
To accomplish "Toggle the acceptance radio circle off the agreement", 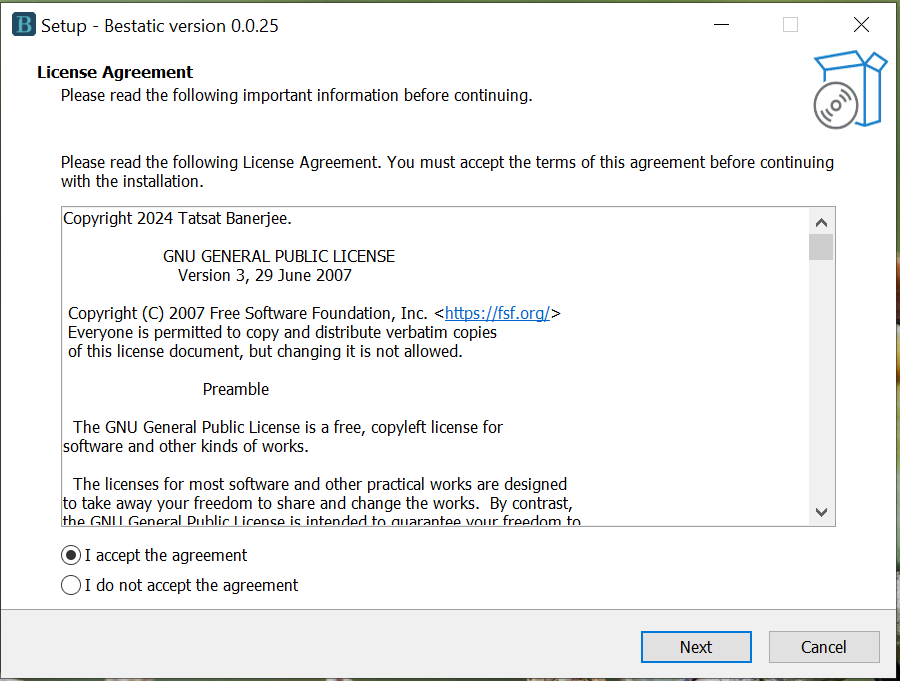I will point(70,555).
